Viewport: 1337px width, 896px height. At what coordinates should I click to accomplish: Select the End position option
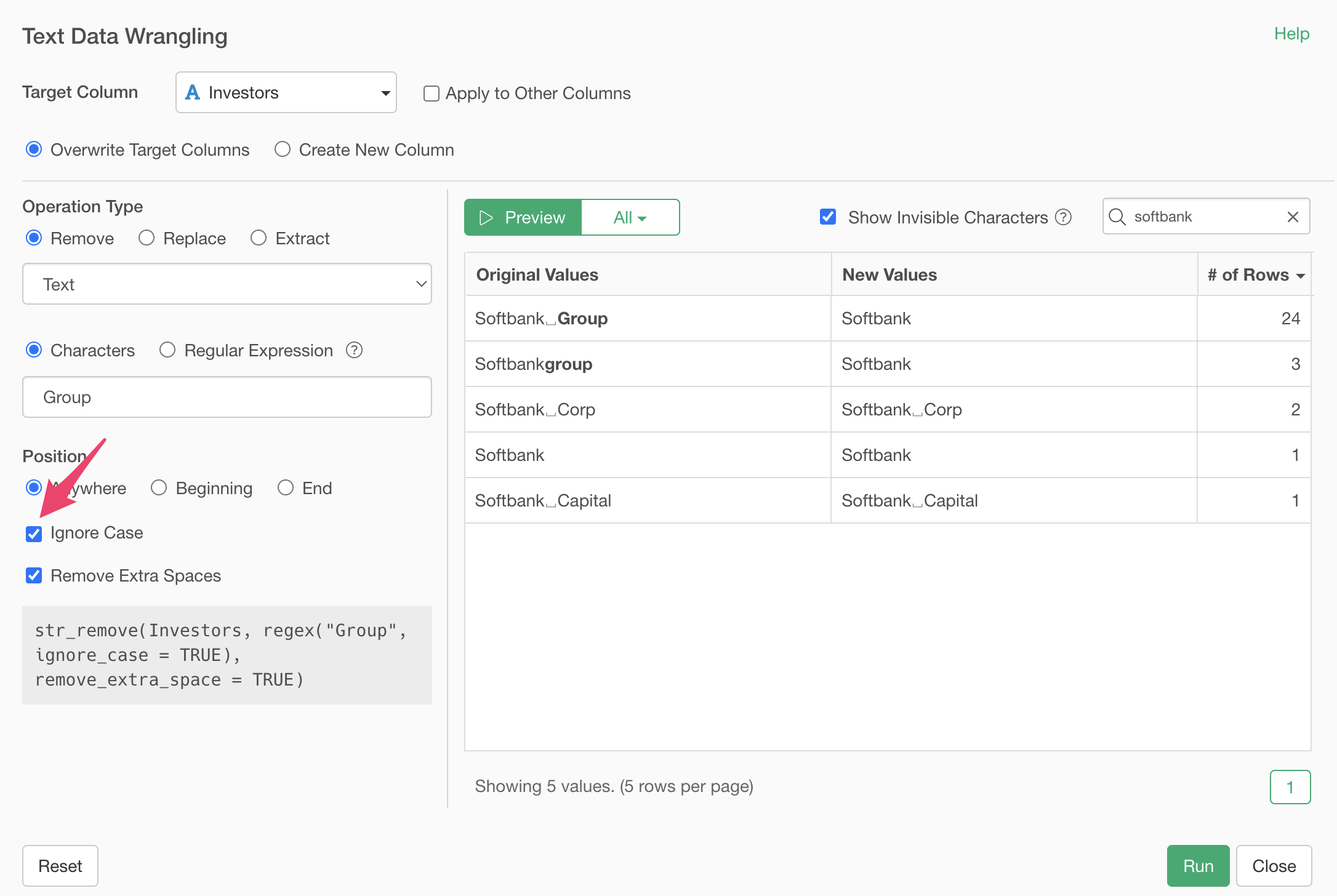(x=286, y=488)
